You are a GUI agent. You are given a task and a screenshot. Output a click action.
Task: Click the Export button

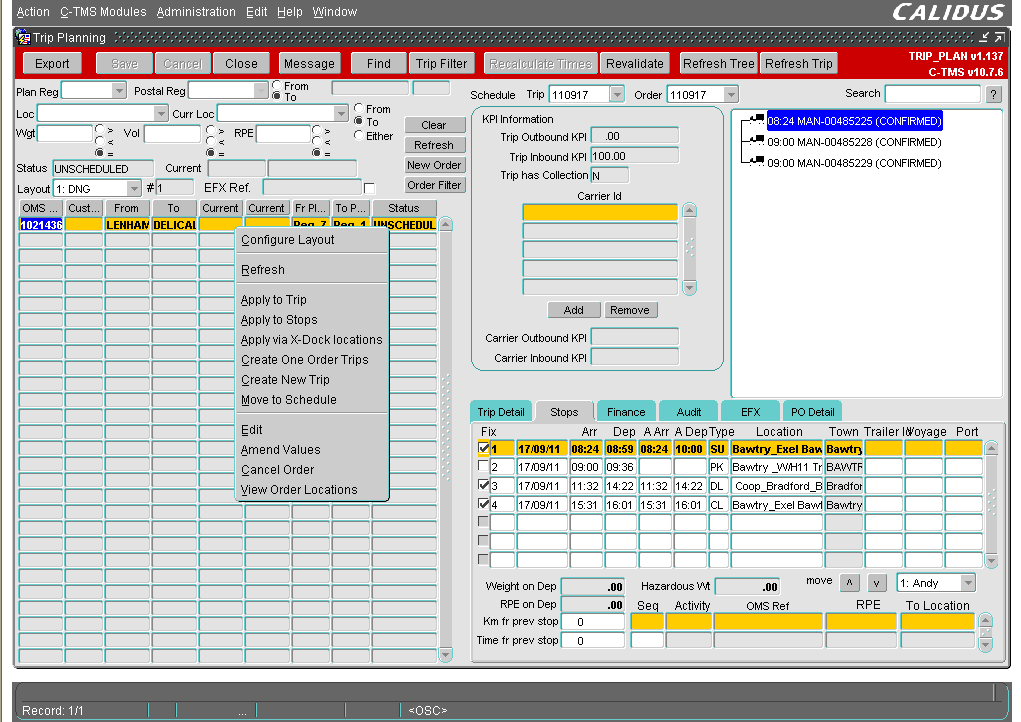(52, 63)
